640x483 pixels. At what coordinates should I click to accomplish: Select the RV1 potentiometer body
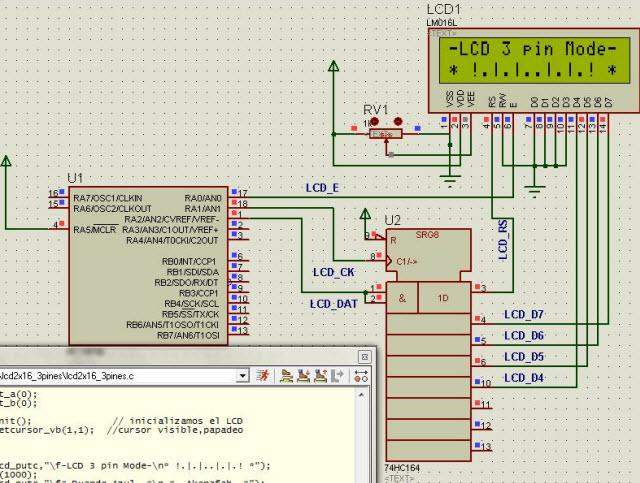coord(385,134)
